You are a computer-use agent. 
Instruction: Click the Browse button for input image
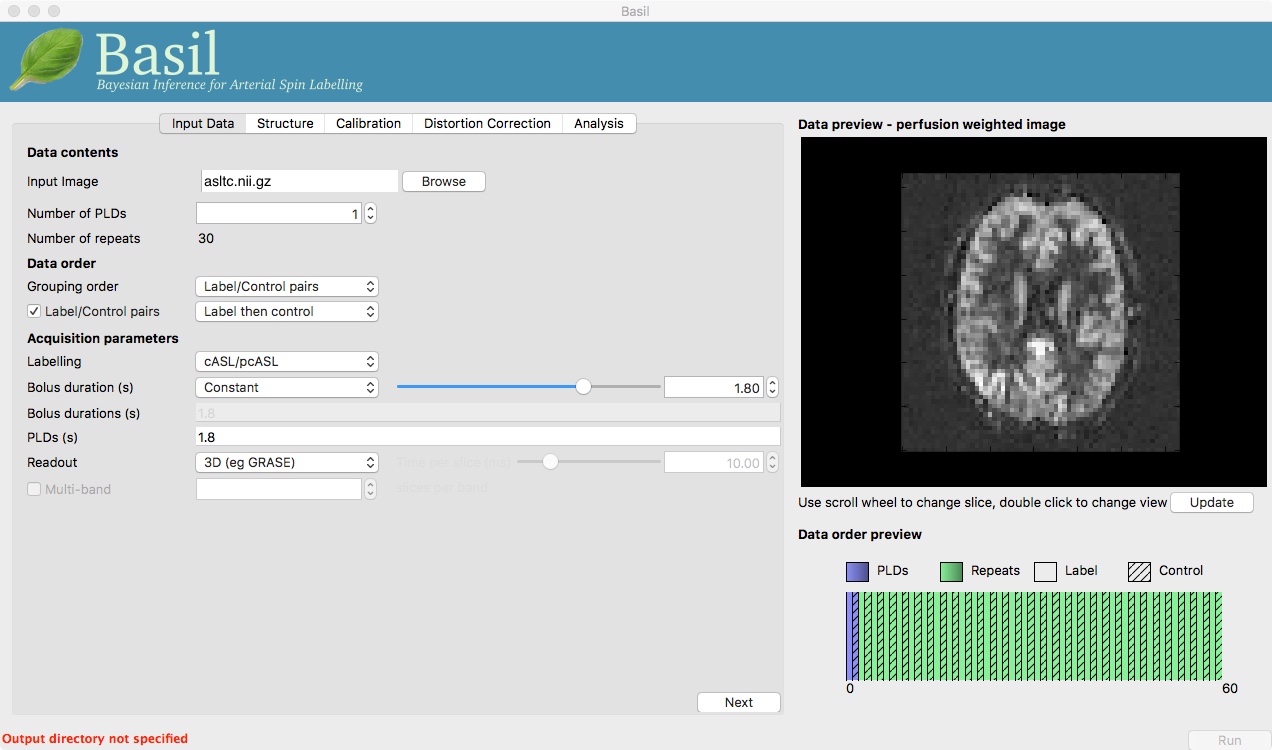point(443,181)
